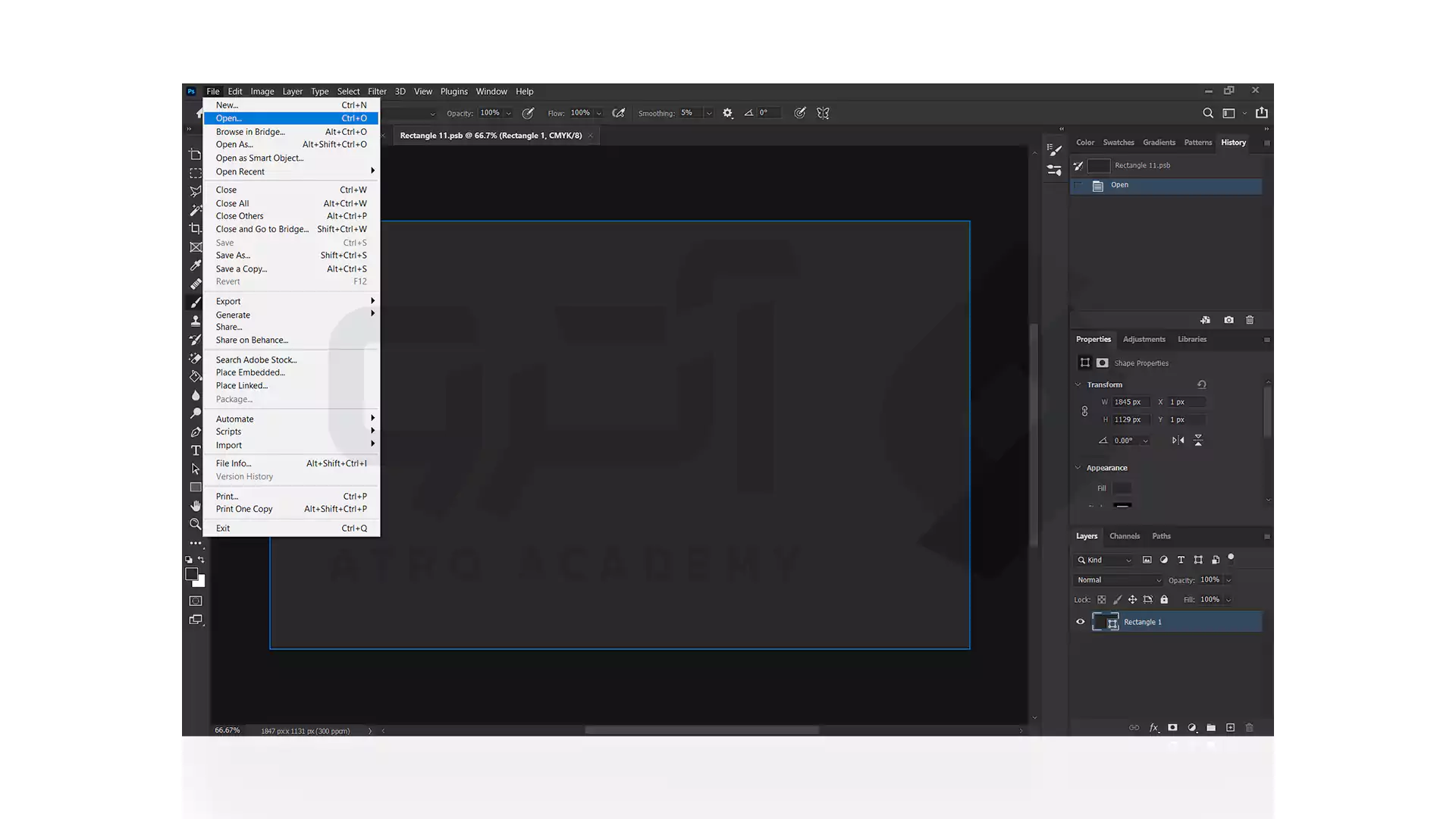The height and width of the screenshot is (819, 1456).
Task: Open the Filter menu in menu bar
Action: pos(377,92)
